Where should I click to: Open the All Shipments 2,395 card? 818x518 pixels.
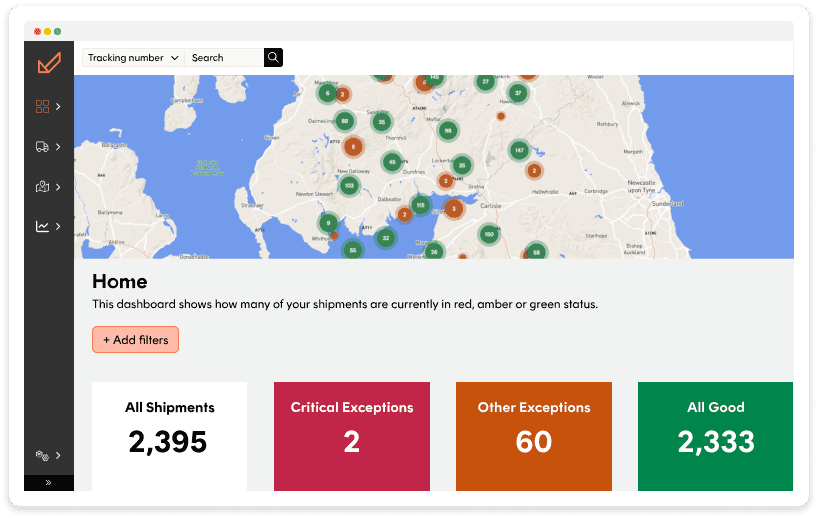tap(170, 436)
